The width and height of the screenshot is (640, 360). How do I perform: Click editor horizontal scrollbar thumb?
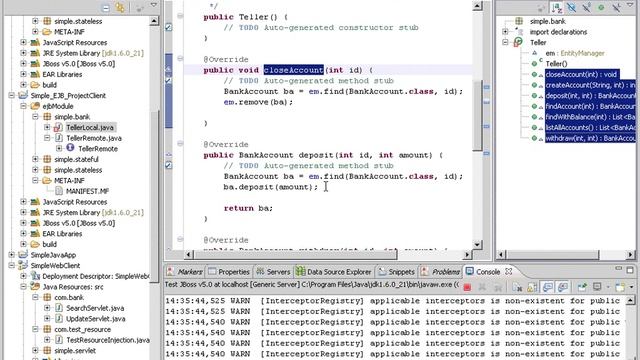(296, 255)
